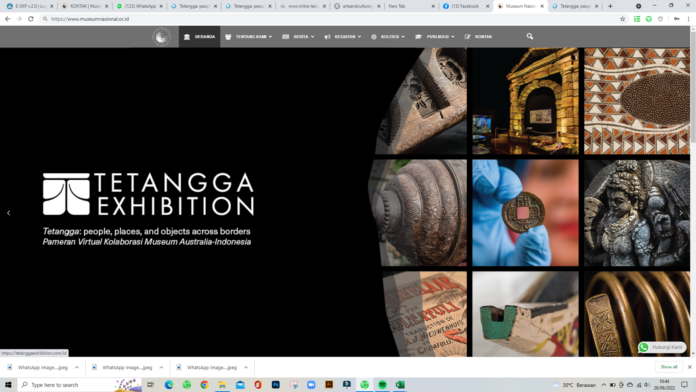This screenshot has height=392, width=696.
Task: Click Show all downloads button
Action: click(668, 367)
